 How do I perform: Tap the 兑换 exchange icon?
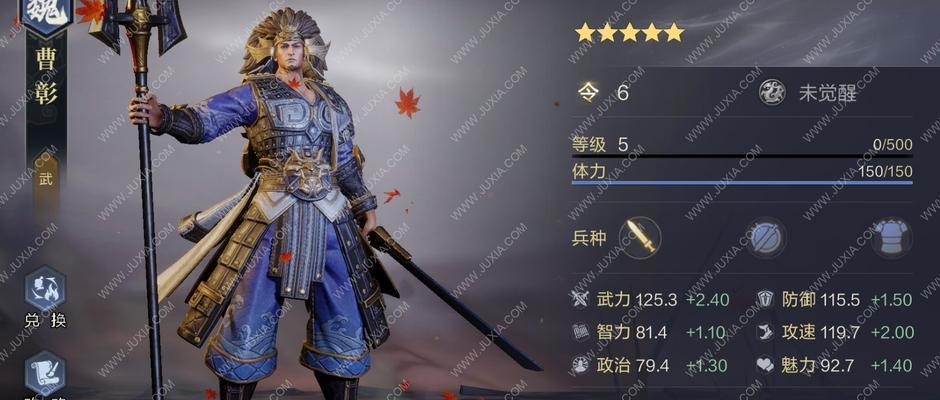tap(46, 290)
